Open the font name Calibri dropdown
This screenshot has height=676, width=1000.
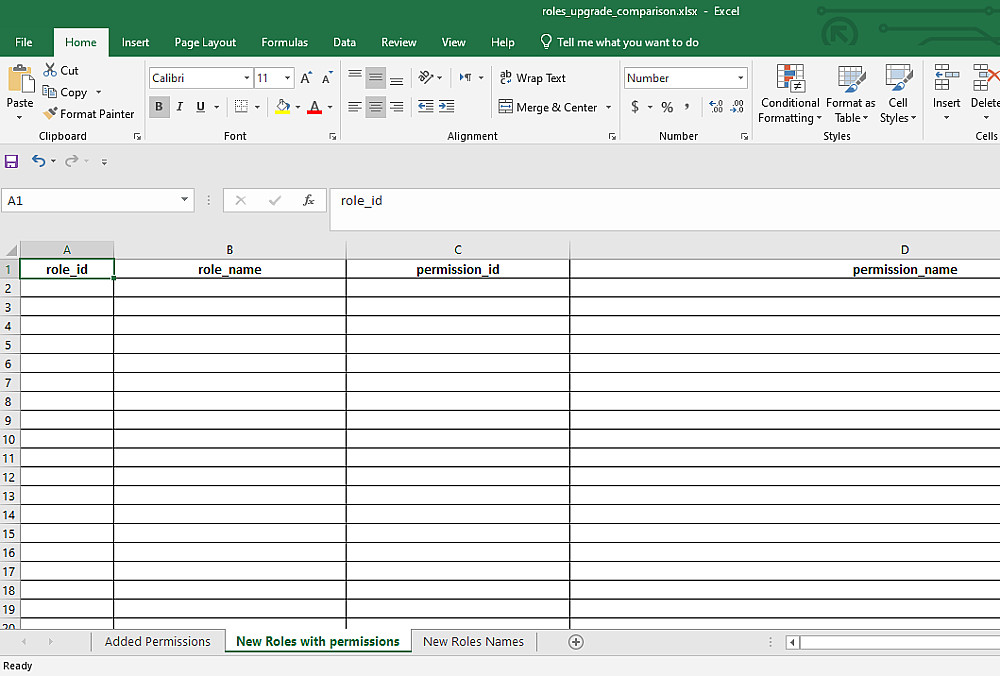pyautogui.click(x=247, y=78)
